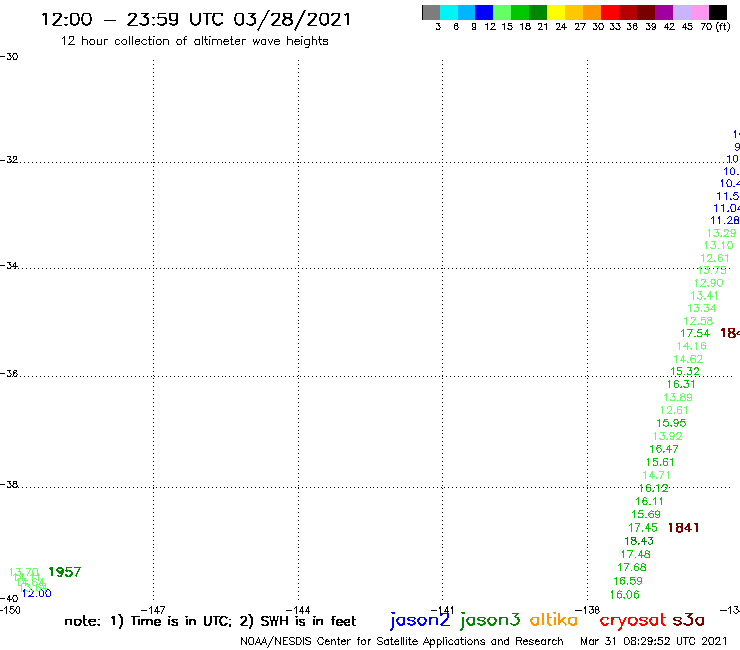Viewport: 740px width, 650px height.
Task: Select the value '16.12'
Action: (653, 488)
